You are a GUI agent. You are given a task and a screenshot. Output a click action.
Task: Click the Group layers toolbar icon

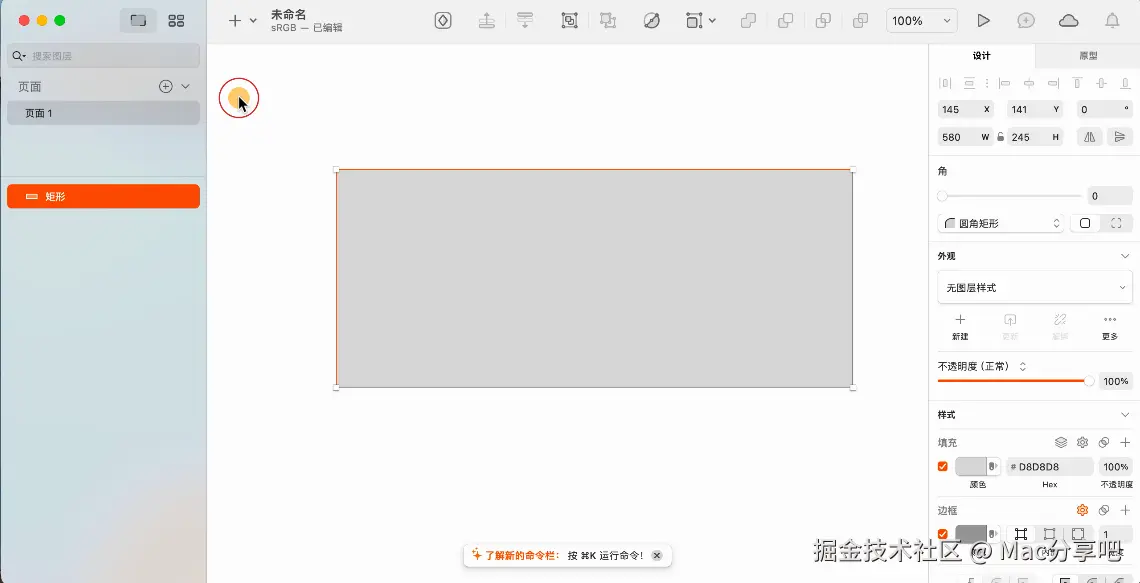[x=569, y=21]
